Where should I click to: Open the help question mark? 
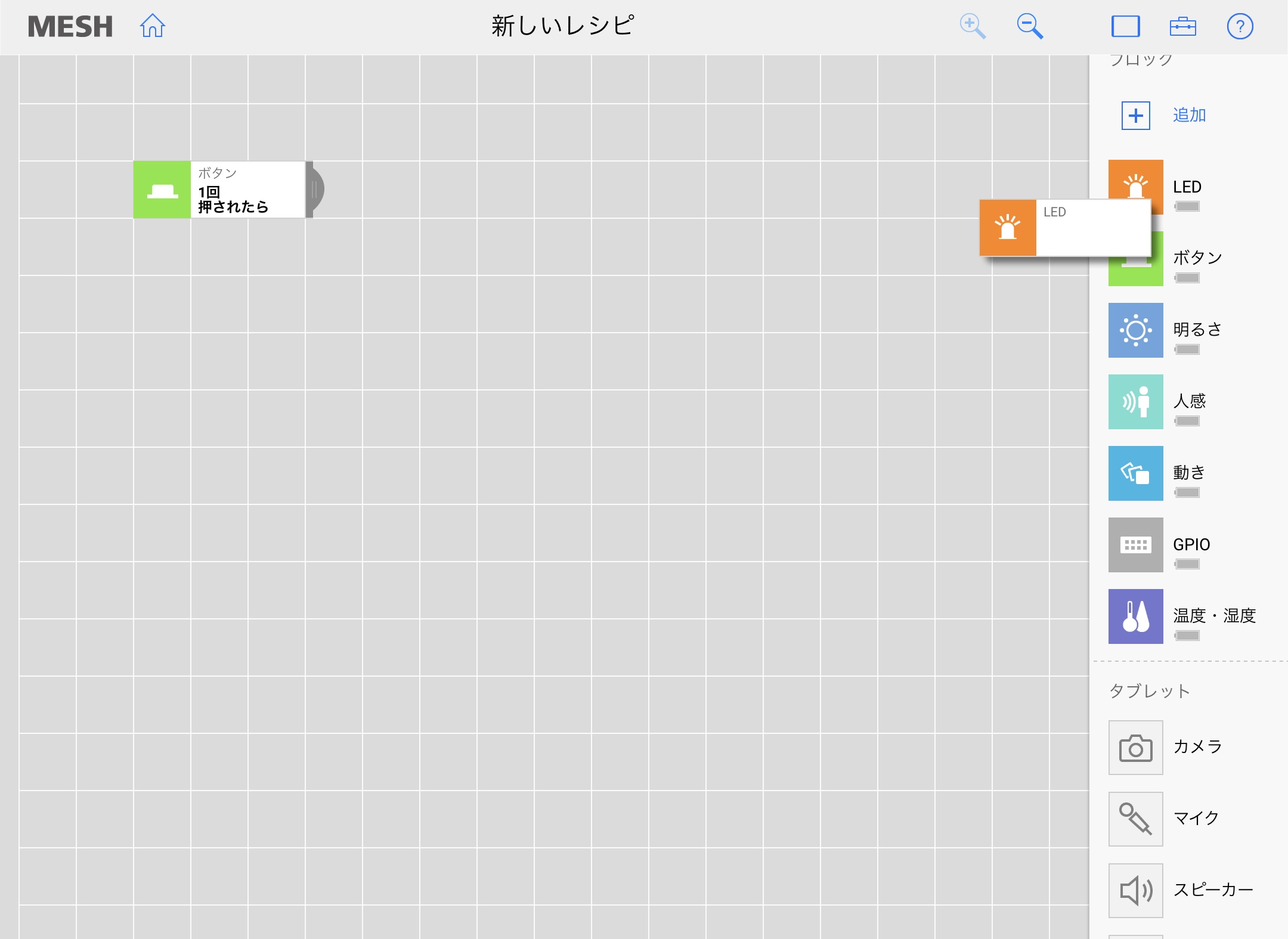click(1240, 26)
